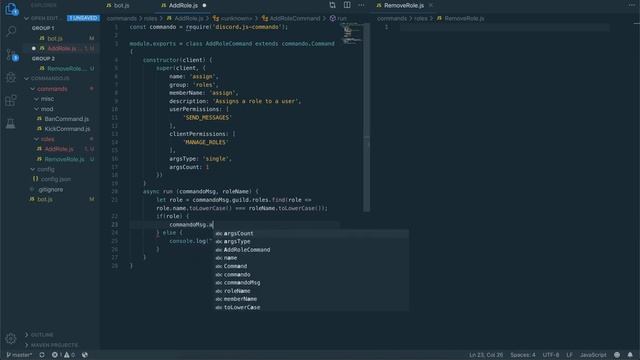
Task: Expand the Outline section
Action: click(27, 335)
